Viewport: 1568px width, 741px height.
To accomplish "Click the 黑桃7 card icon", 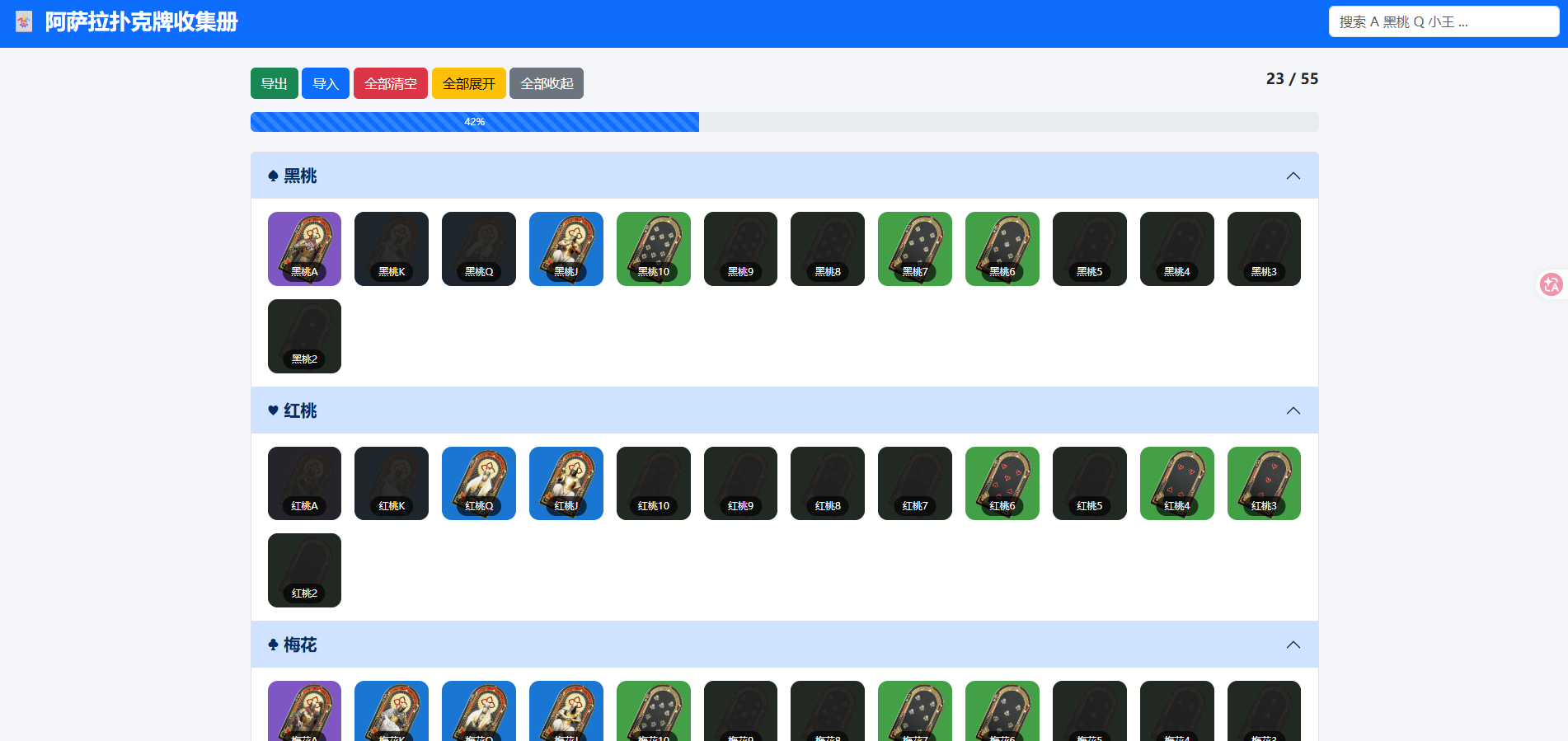I will tap(915, 249).
